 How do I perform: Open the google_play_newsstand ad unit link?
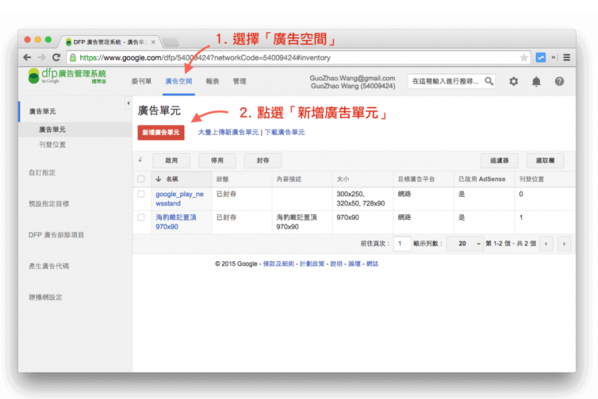[x=180, y=199]
